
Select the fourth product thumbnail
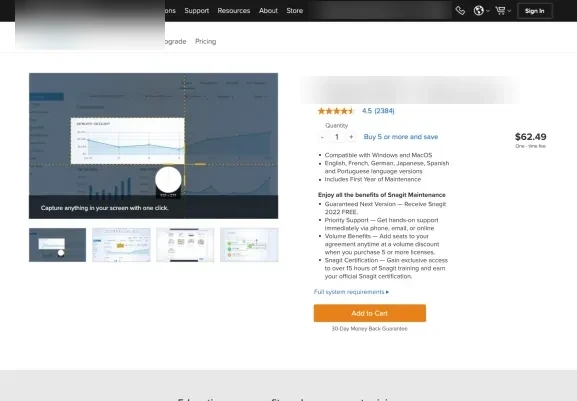pos(249,245)
